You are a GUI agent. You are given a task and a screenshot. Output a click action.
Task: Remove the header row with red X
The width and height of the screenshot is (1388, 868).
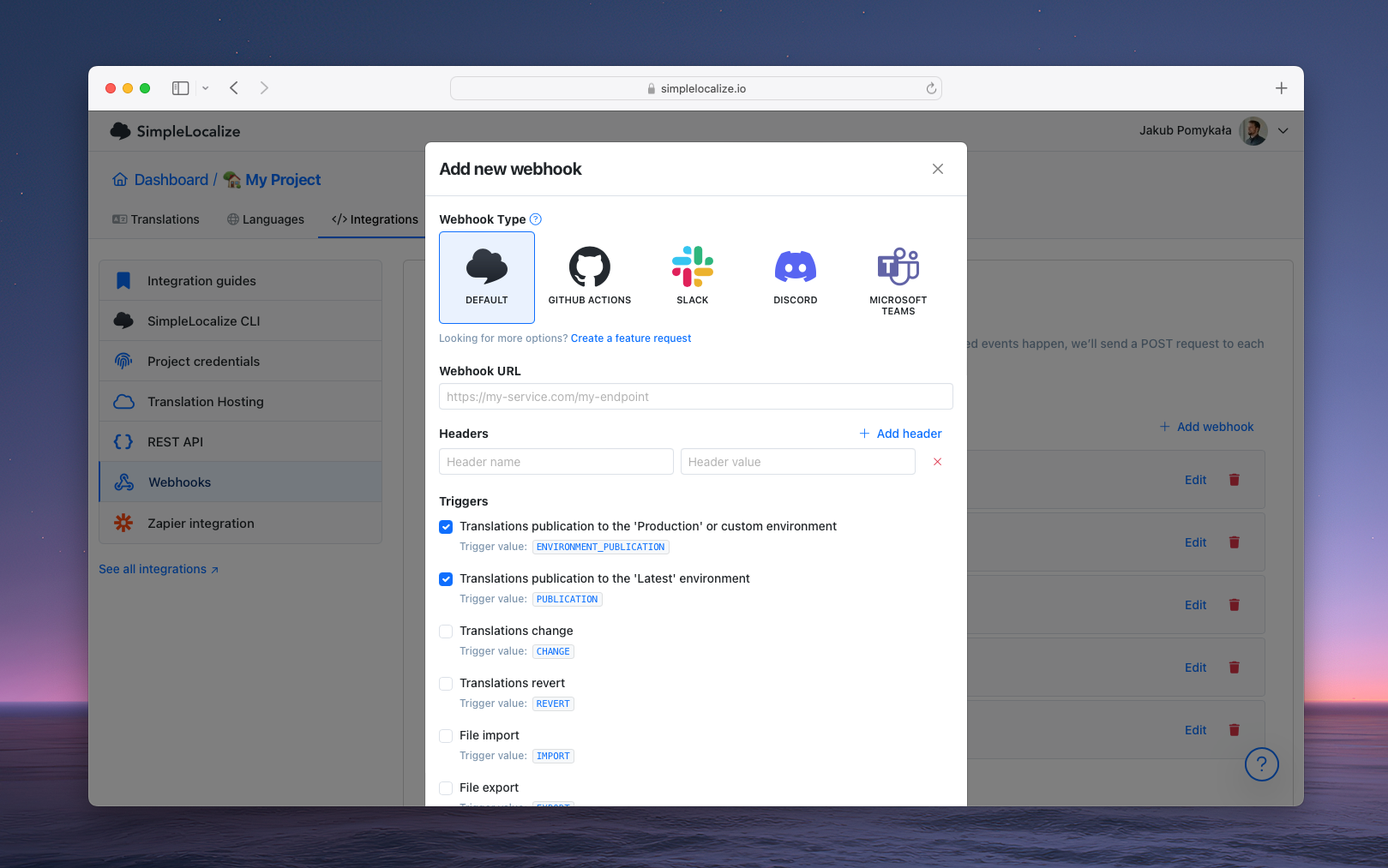[937, 462]
